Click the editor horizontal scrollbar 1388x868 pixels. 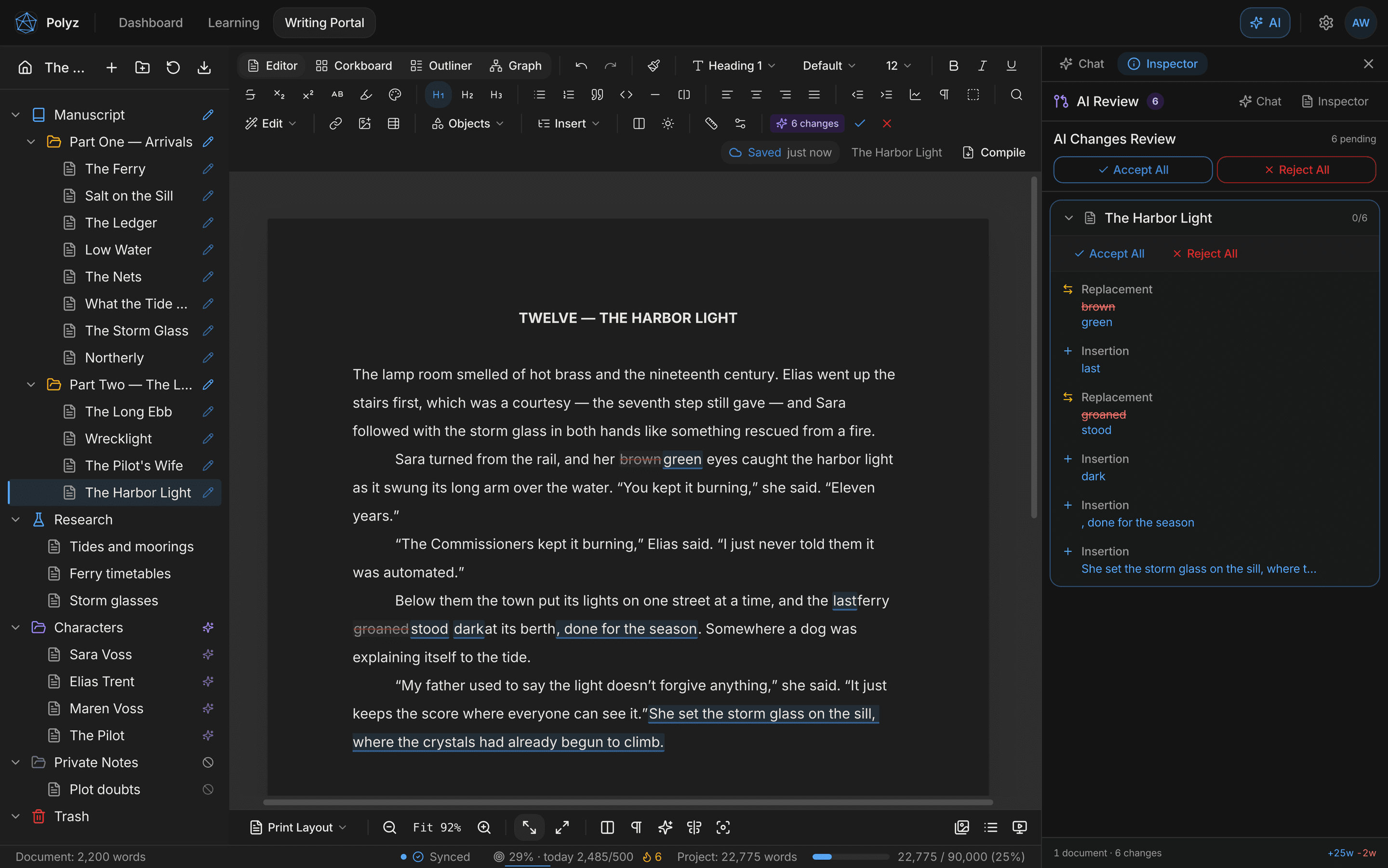tap(628, 802)
